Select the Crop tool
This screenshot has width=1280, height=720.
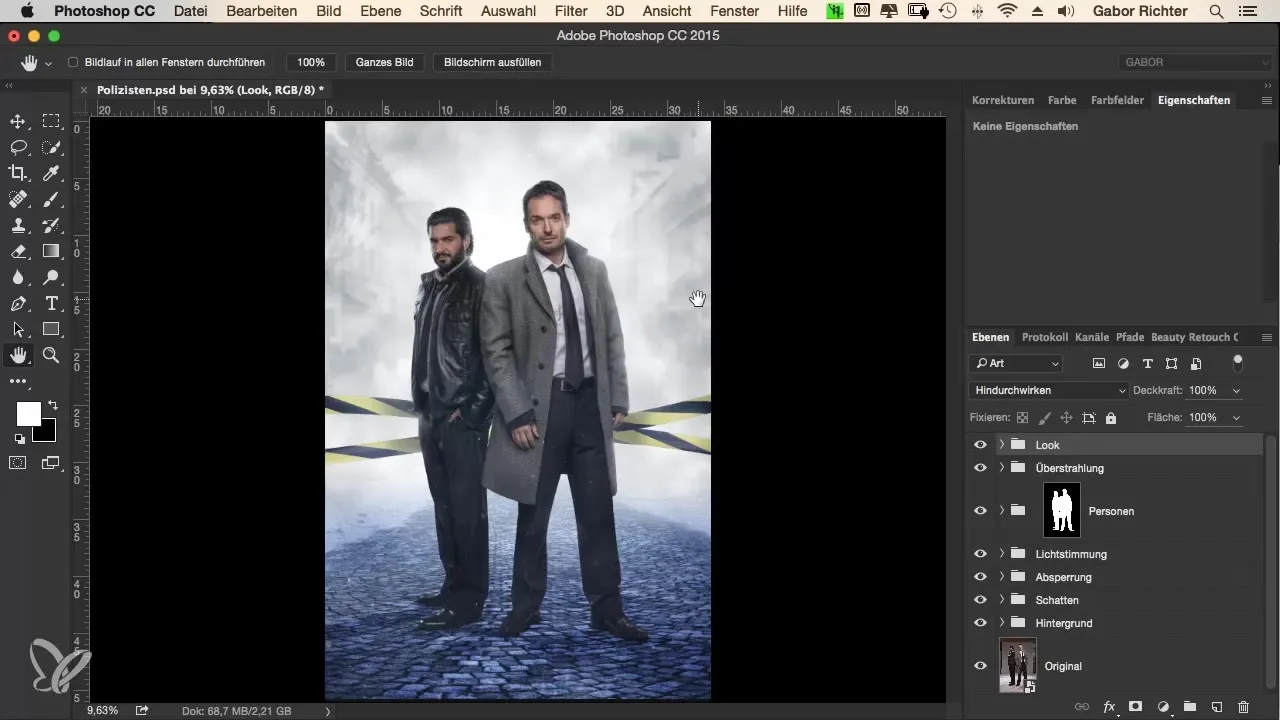18,174
